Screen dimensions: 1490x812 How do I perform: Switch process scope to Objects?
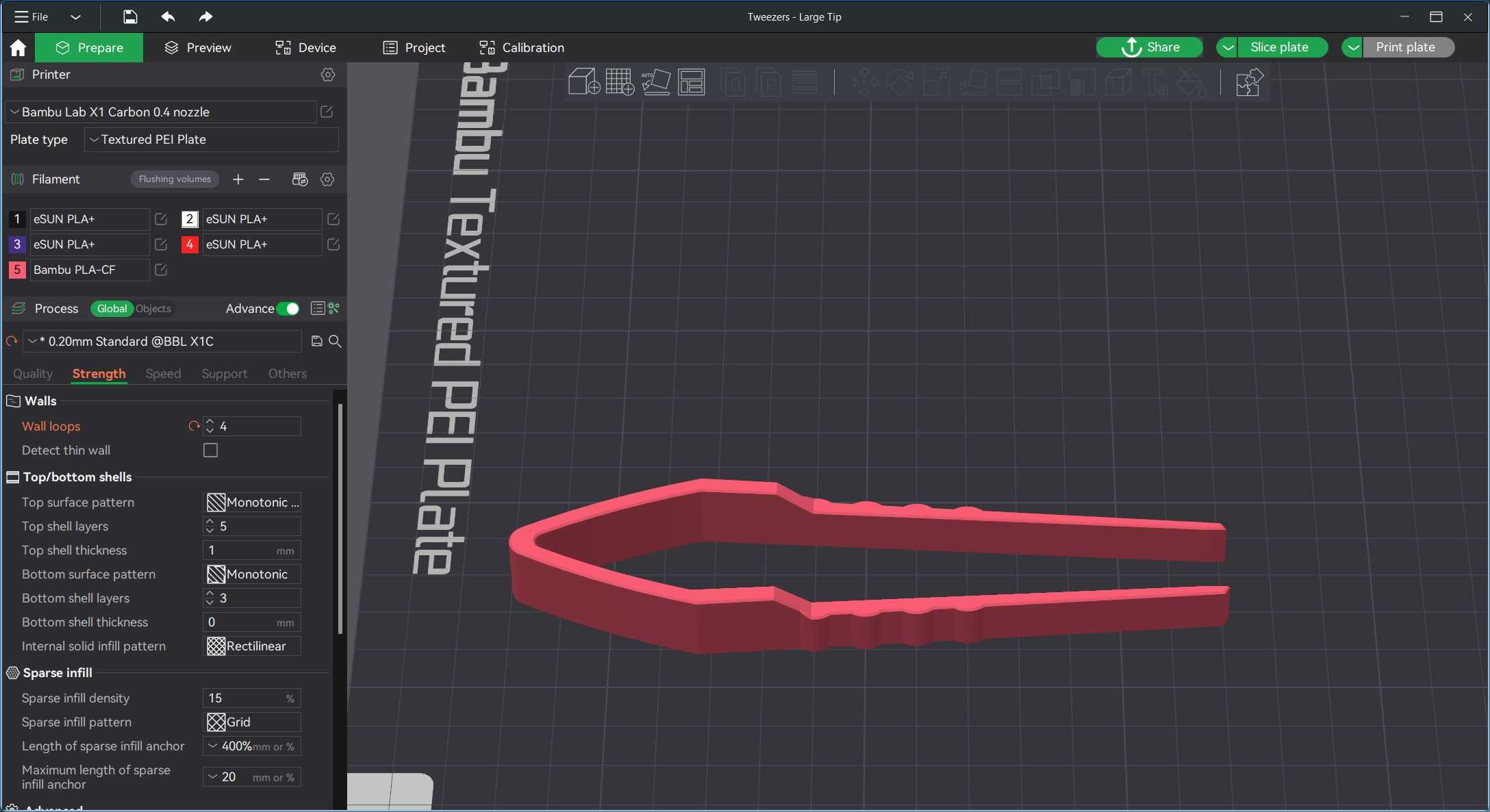[153, 309]
